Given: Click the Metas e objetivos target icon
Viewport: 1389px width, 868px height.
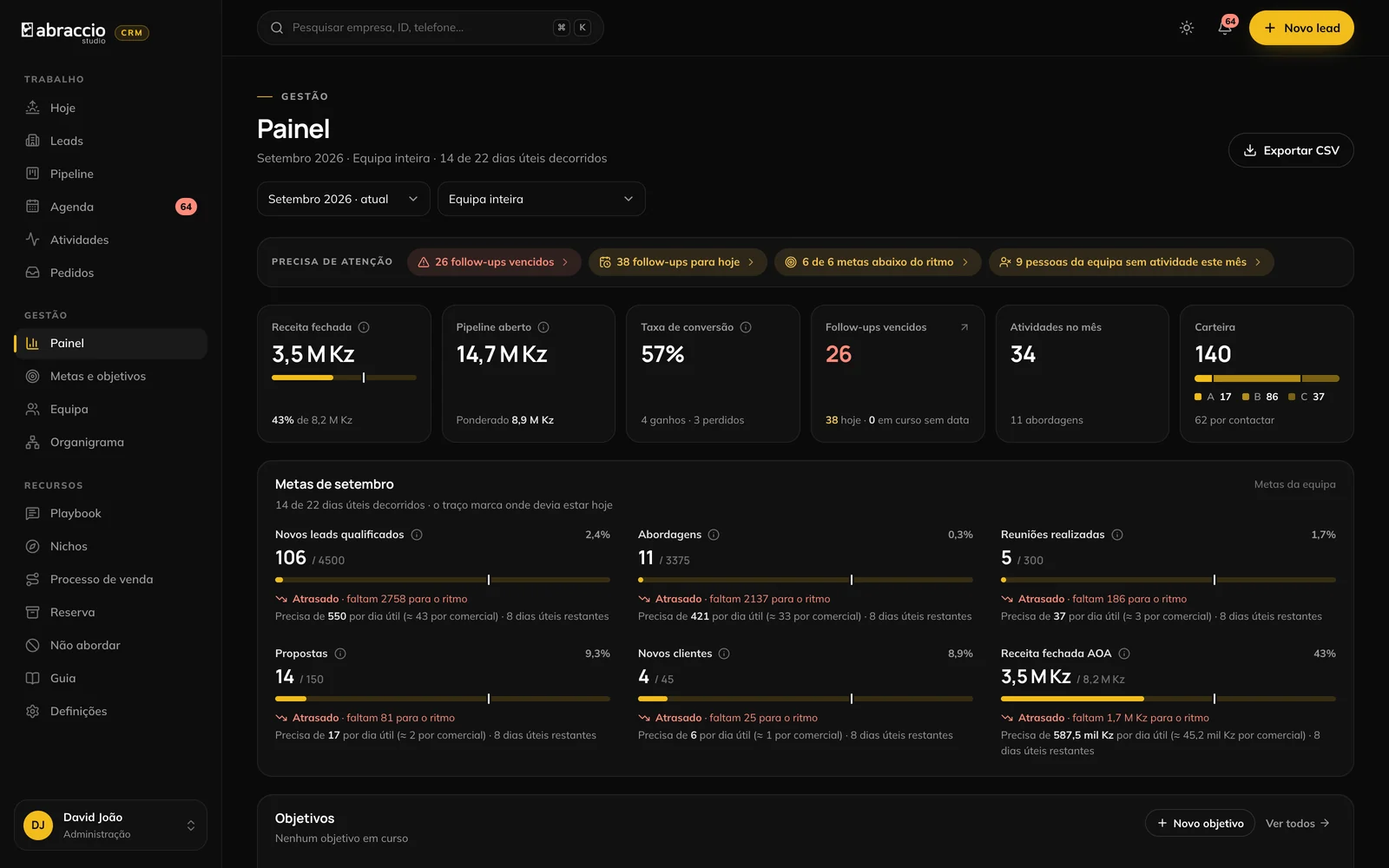Looking at the screenshot, I should (33, 376).
